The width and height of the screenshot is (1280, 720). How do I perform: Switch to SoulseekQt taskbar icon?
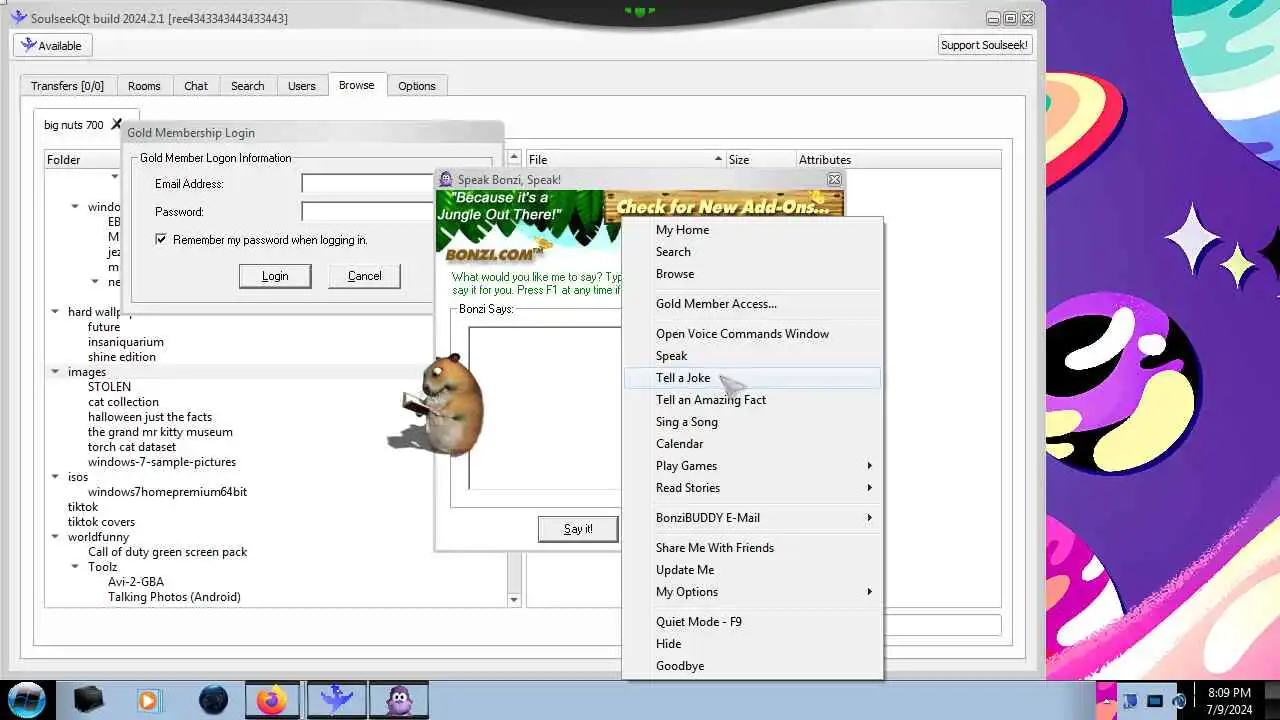click(x=336, y=700)
